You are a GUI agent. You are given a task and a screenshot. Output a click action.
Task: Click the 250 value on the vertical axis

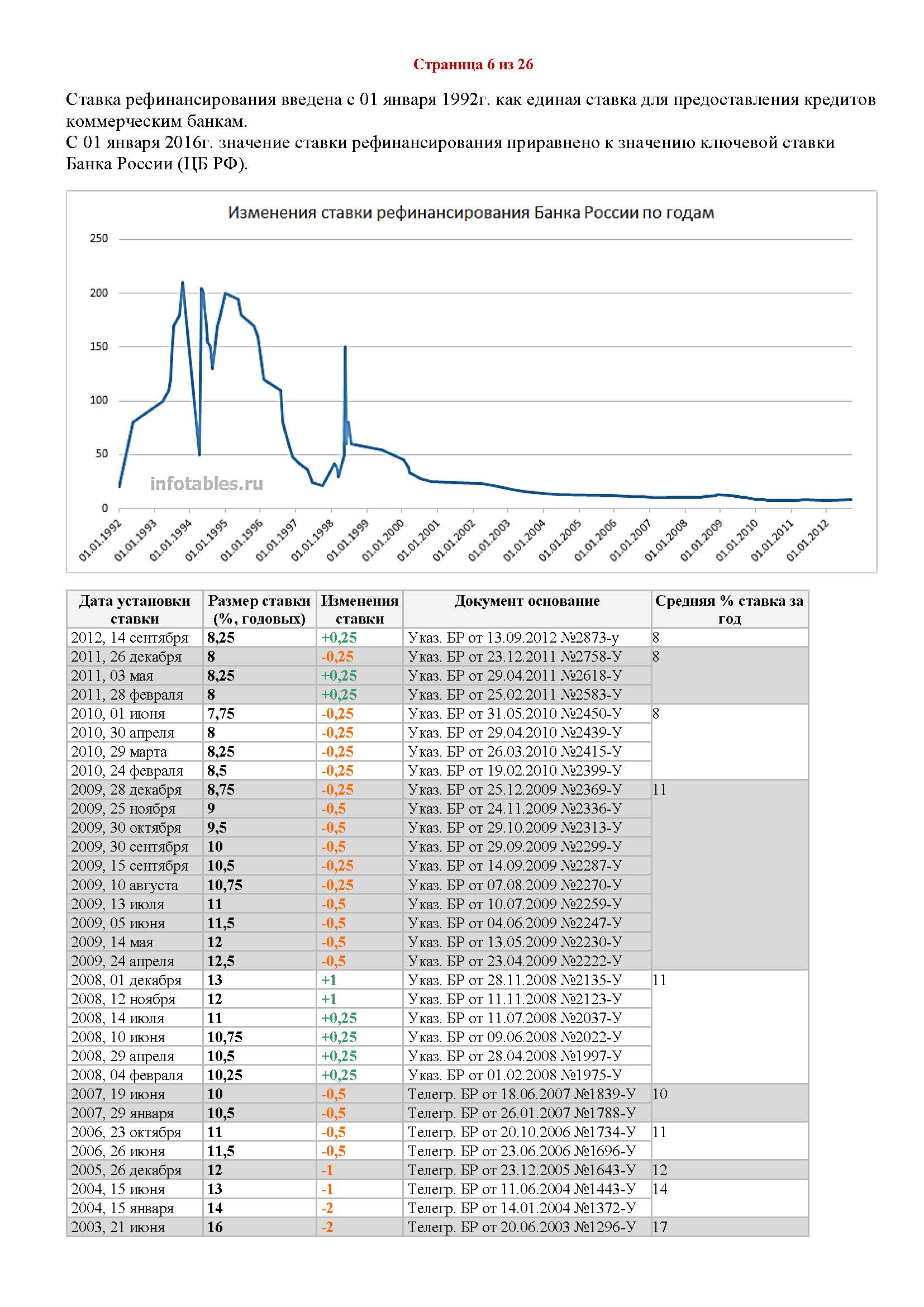tap(98, 239)
